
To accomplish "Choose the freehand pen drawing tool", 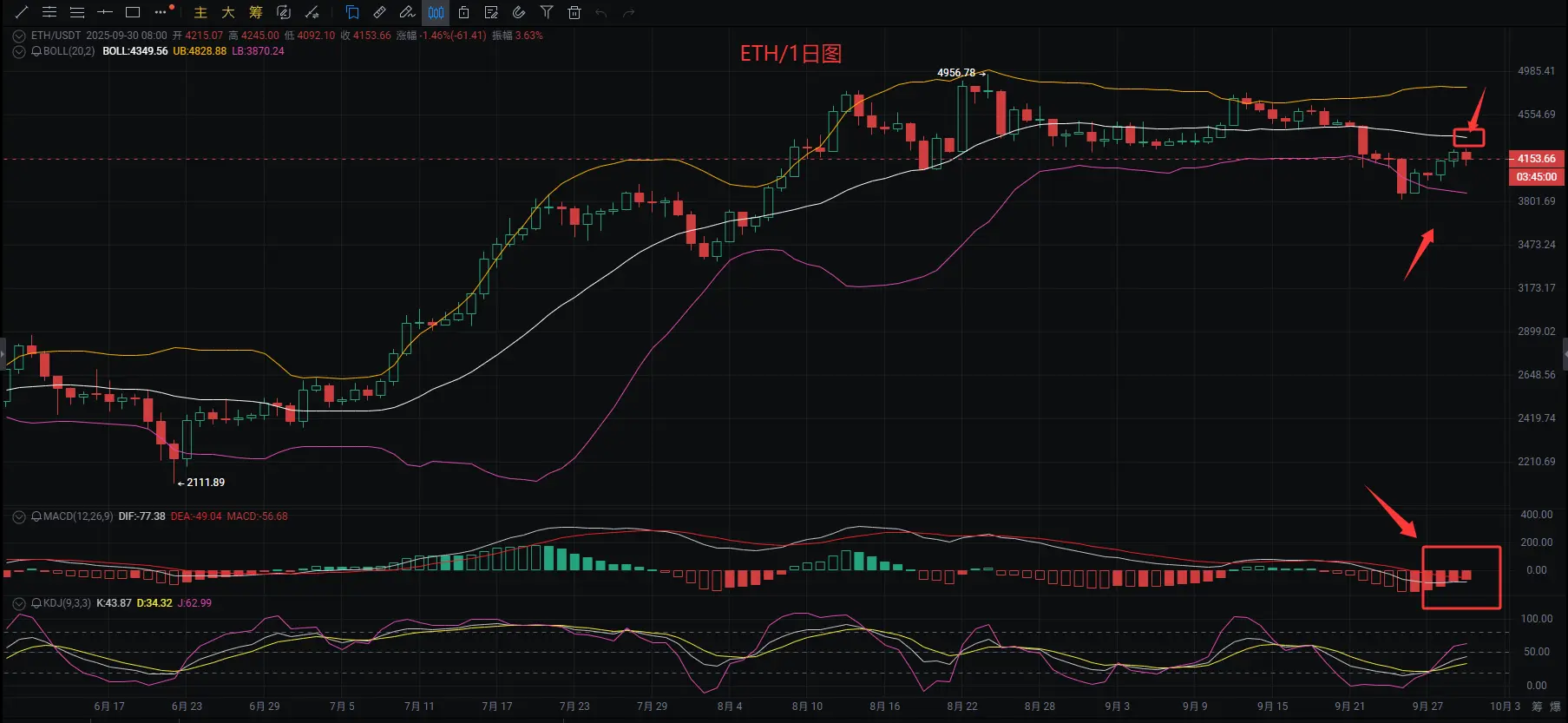I will pyautogui.click(x=408, y=12).
